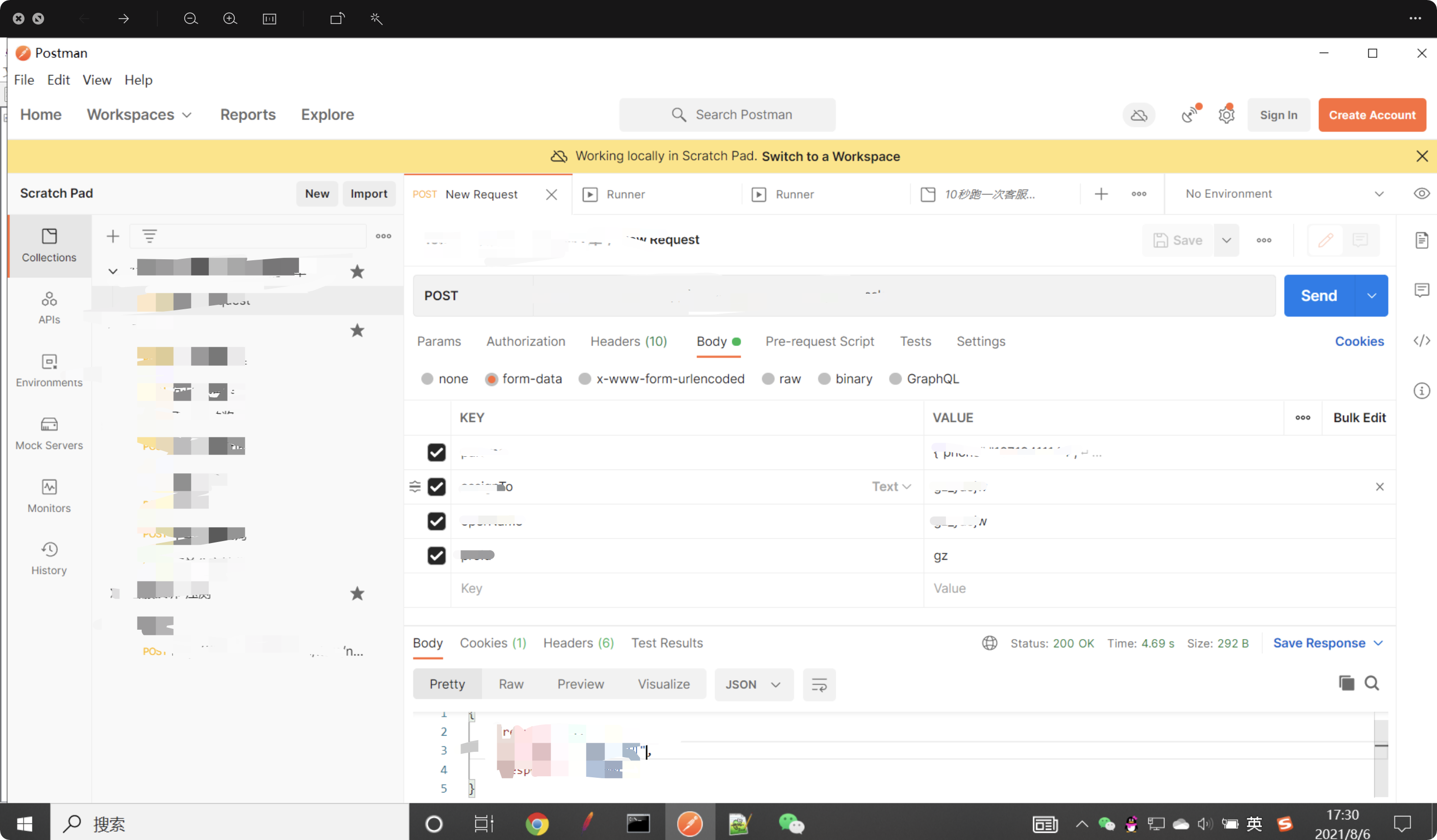The height and width of the screenshot is (840, 1437).
Task: Open the Environments sidebar panel
Action: pos(49,371)
